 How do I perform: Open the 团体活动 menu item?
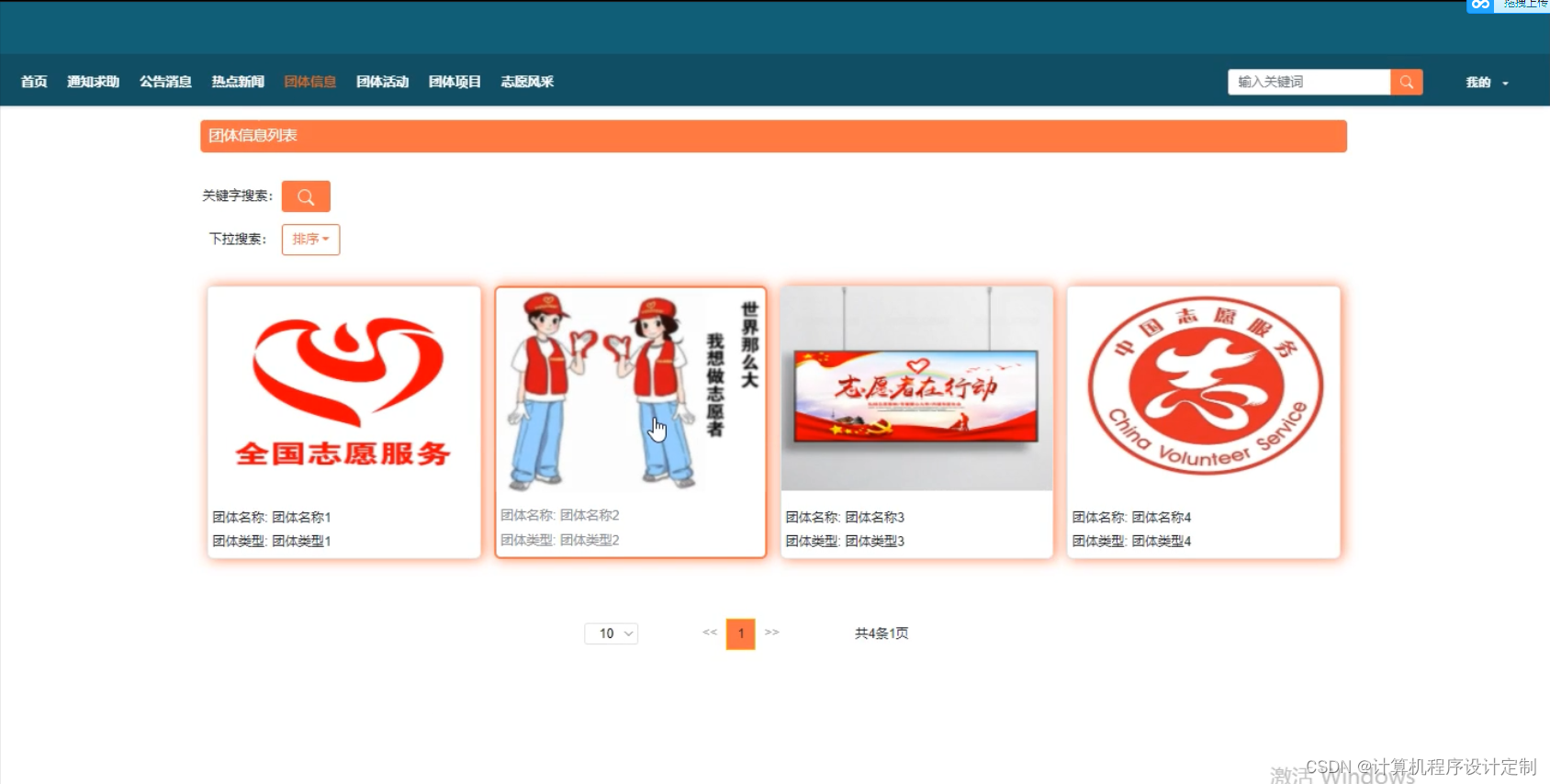click(x=382, y=82)
